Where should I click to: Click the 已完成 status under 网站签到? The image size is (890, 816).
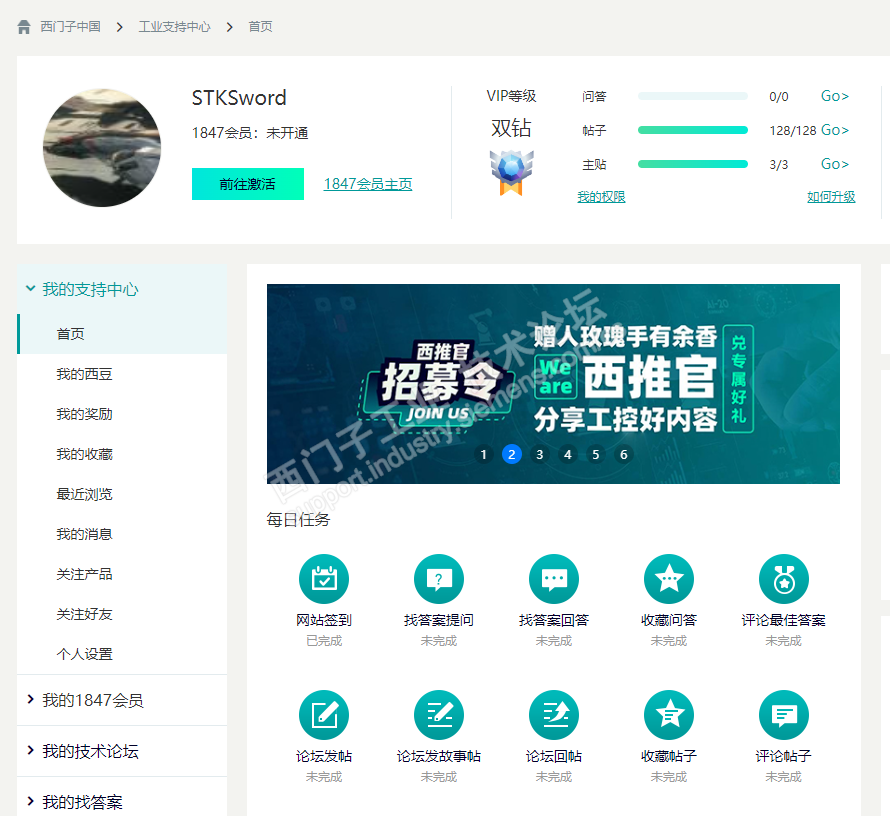tap(324, 641)
